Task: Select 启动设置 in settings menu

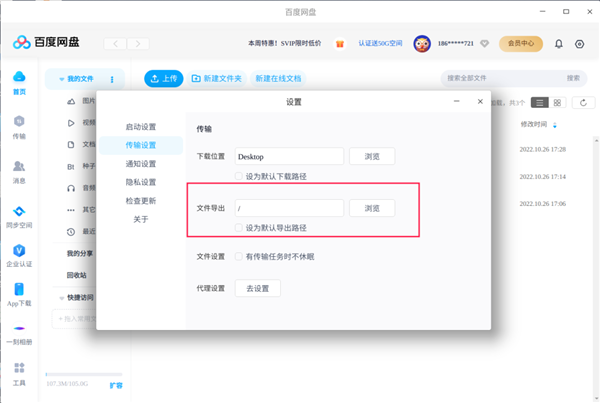Action: coord(141,127)
